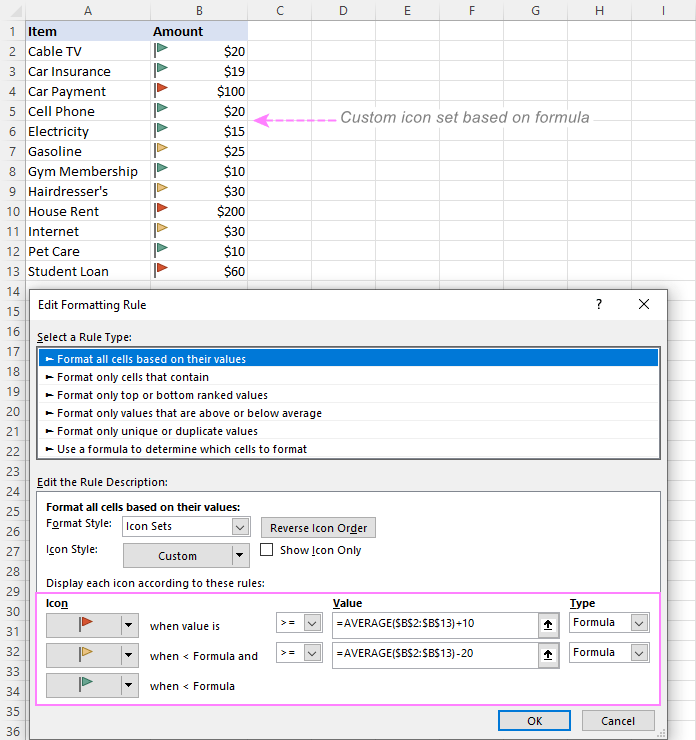Click the AVERAGE+10 formula value field
Screen dimensions: 696x740
[x=435, y=624]
